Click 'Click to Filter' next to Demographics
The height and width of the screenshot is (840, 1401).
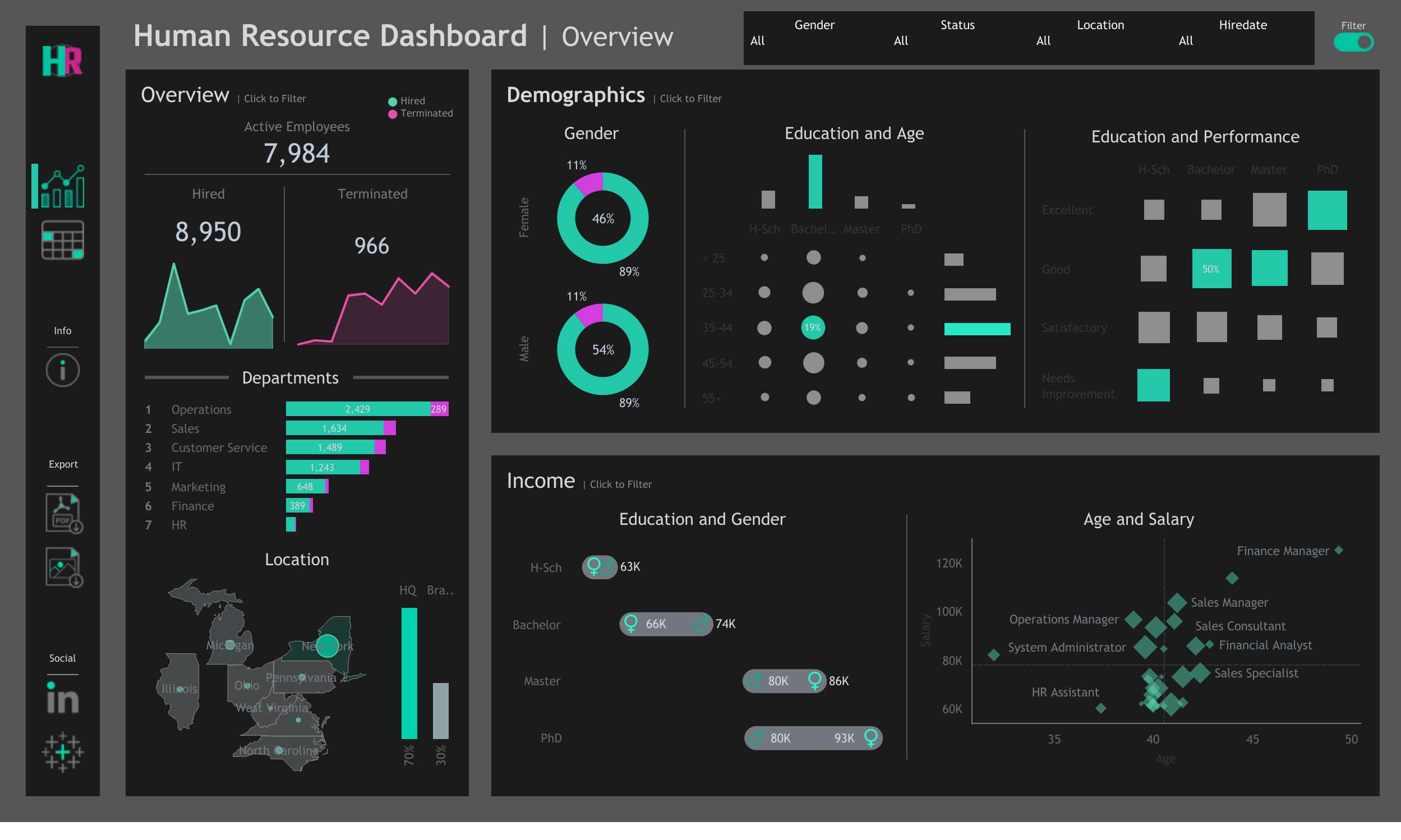coord(690,98)
